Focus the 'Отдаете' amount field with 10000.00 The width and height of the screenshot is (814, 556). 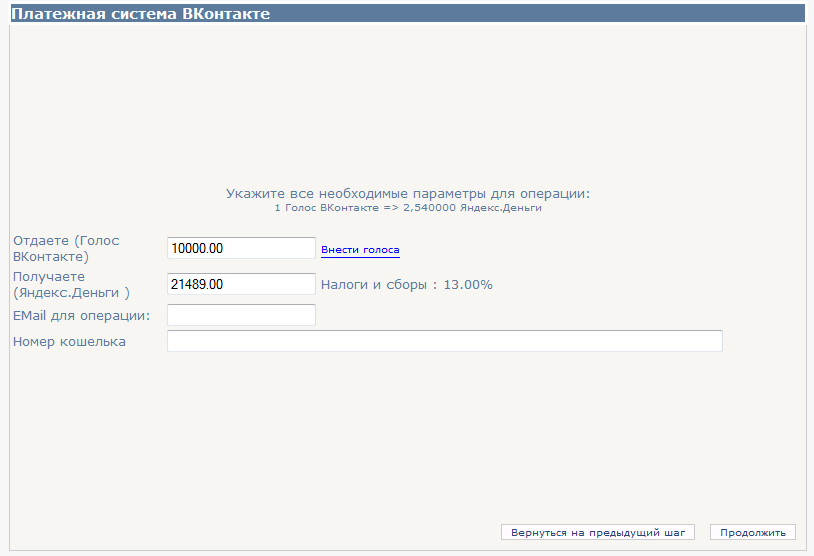tap(241, 248)
